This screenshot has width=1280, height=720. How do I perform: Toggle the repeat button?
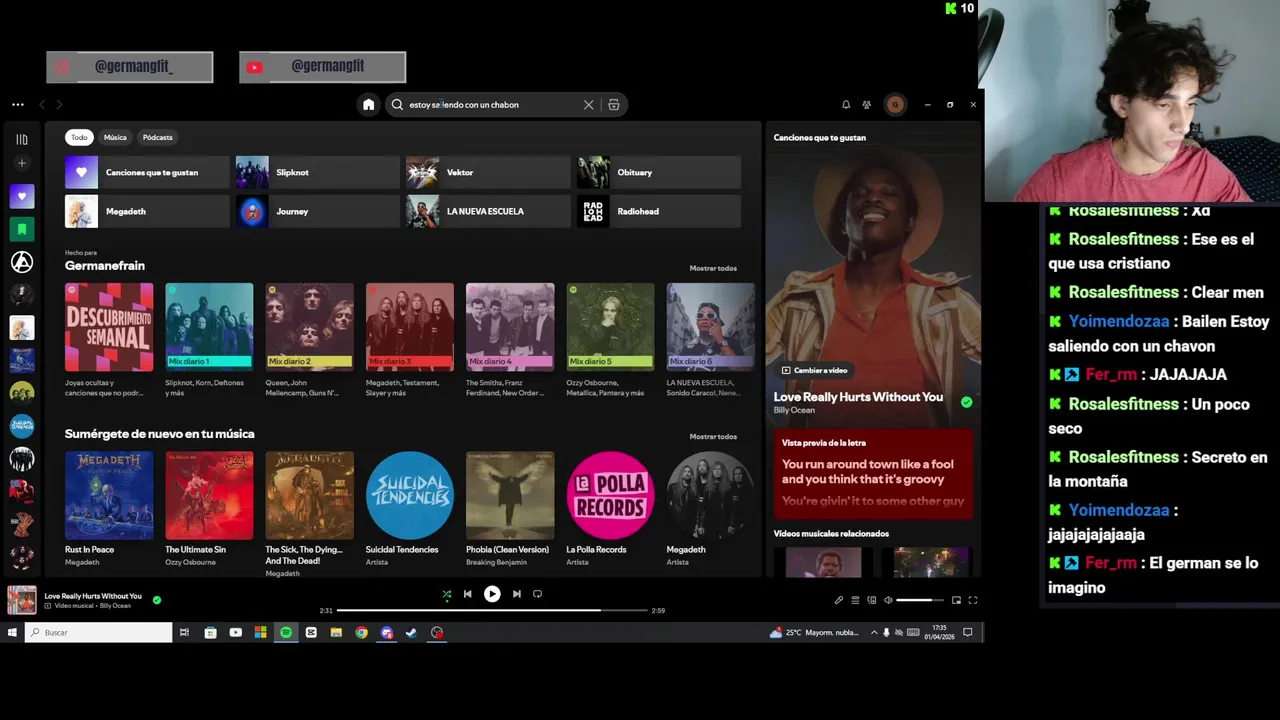537,594
